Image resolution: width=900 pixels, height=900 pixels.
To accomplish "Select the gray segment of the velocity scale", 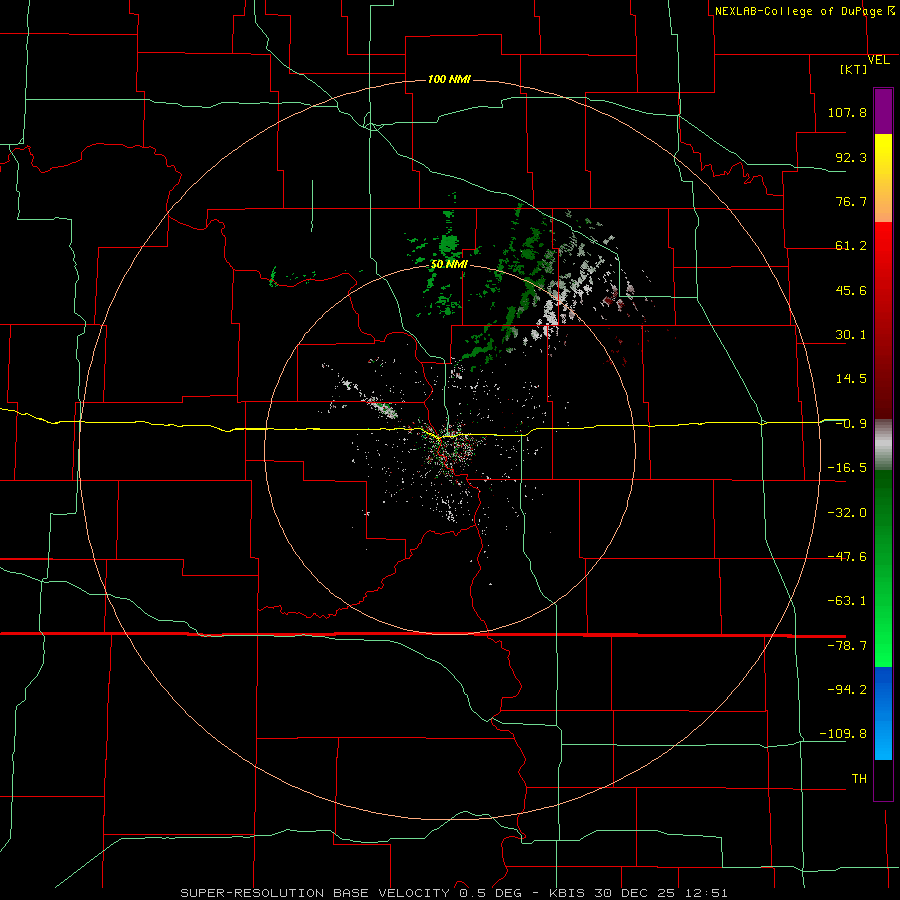I will point(883,445).
